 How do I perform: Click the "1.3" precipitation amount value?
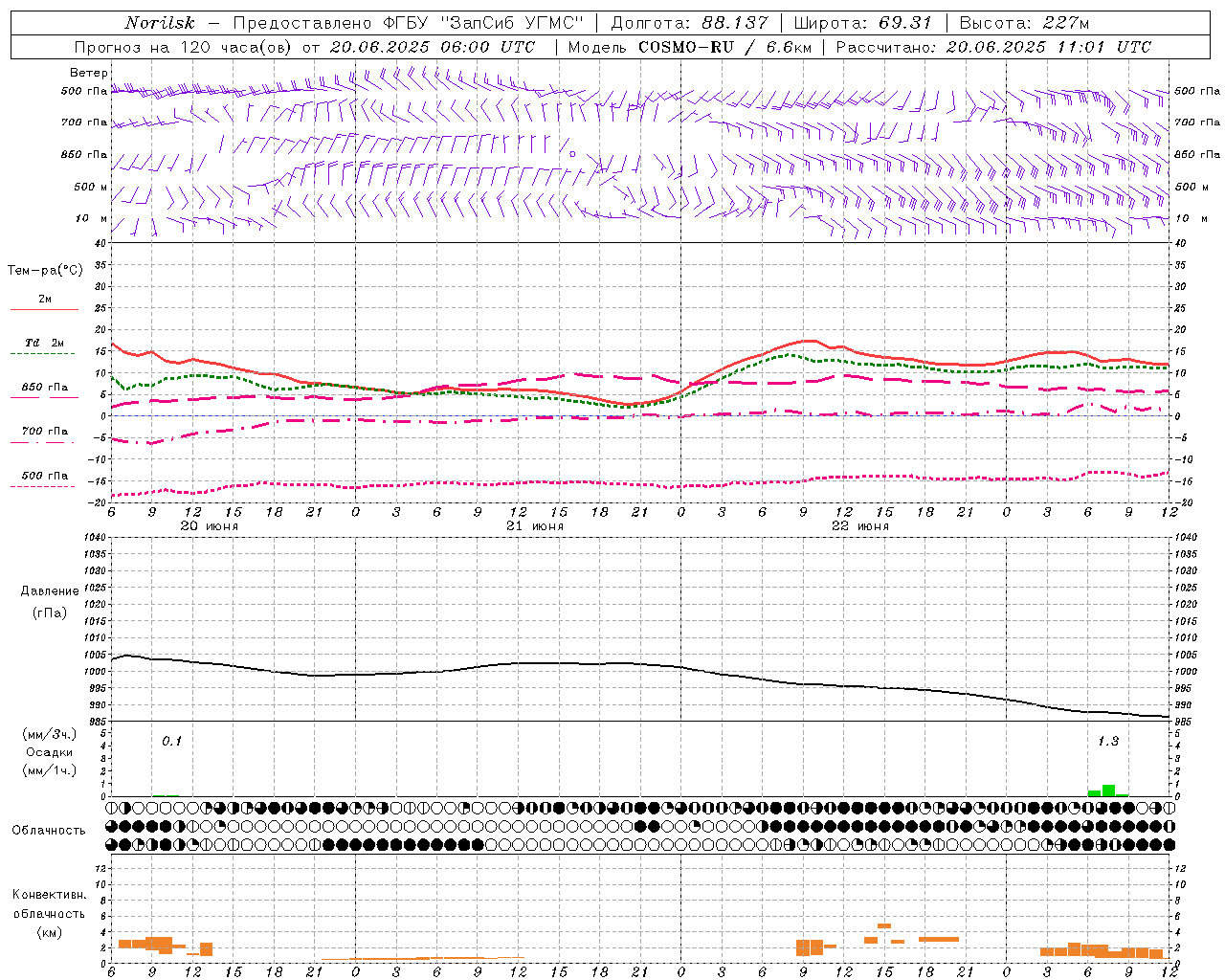click(1107, 741)
